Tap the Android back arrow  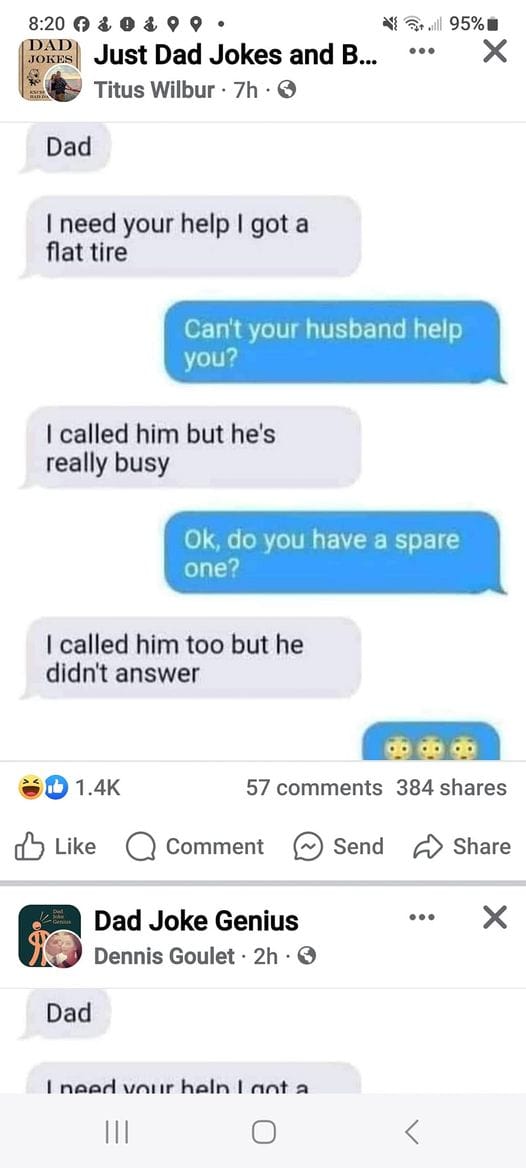[x=411, y=1132]
